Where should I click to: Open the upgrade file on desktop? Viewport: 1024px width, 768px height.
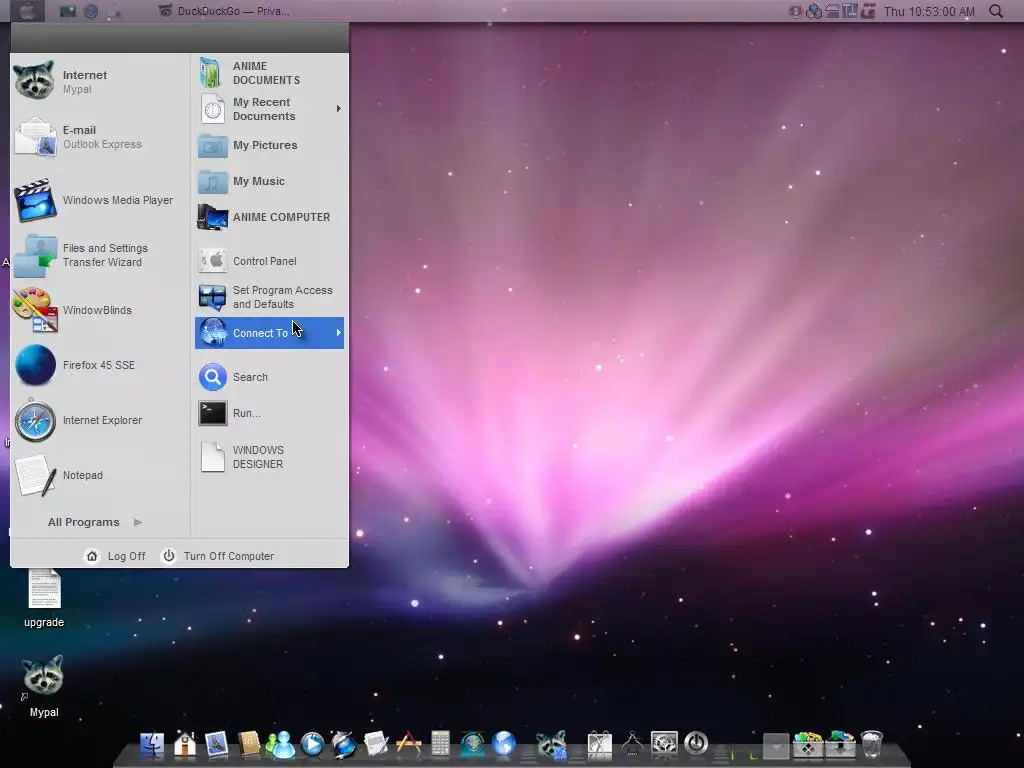coord(44,598)
